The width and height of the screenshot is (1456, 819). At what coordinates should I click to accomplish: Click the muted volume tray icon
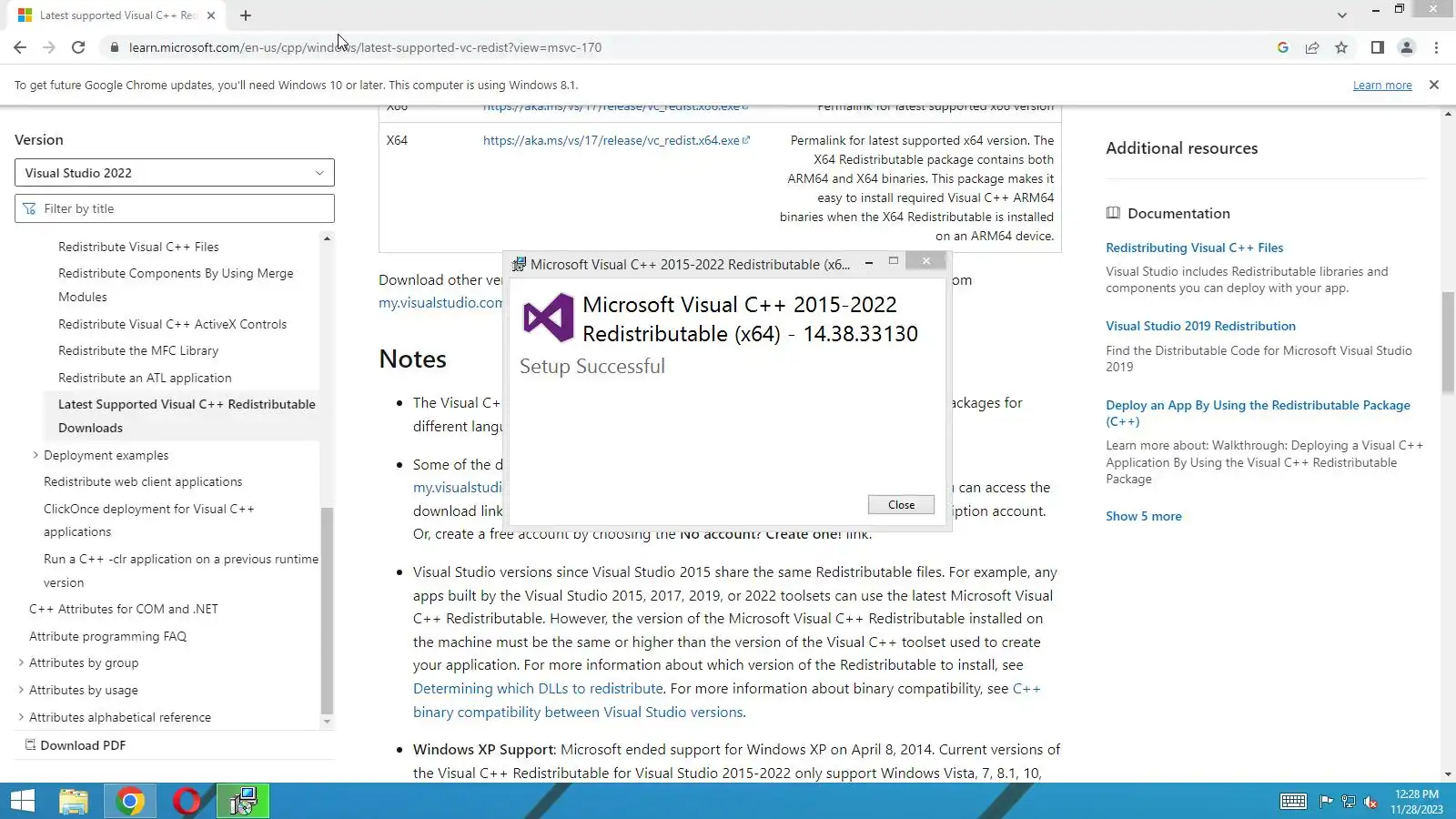1370,802
